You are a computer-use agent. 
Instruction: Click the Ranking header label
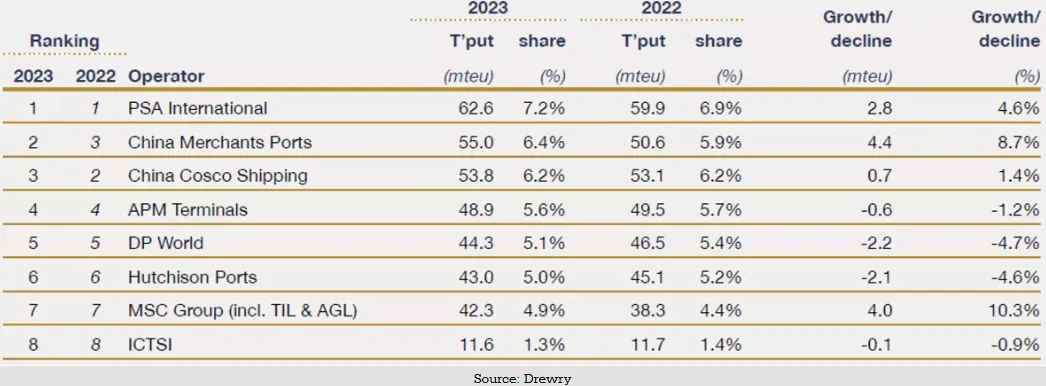click(x=64, y=41)
